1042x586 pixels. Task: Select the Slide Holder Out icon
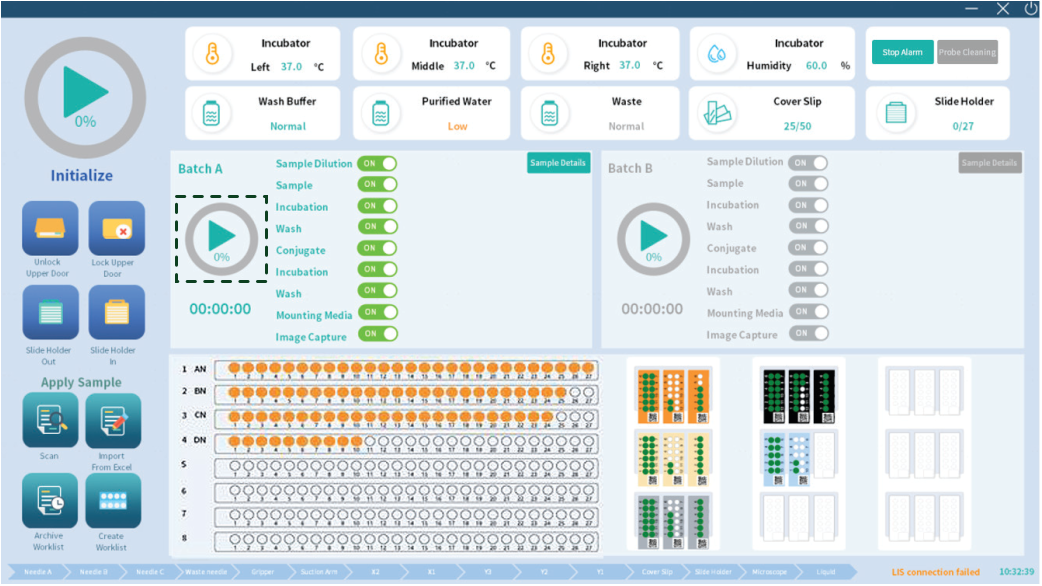tap(50, 312)
